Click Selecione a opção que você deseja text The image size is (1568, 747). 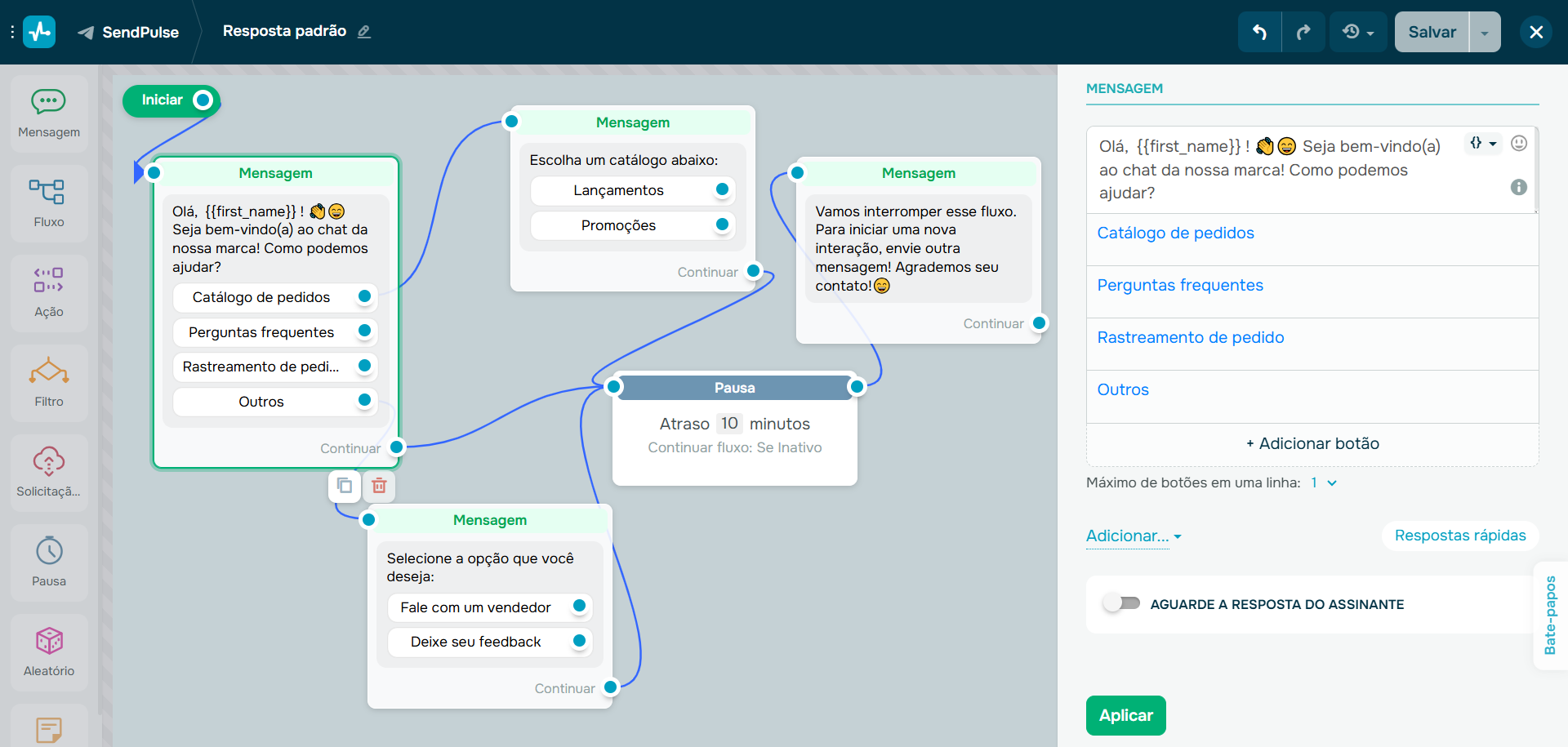pos(480,567)
